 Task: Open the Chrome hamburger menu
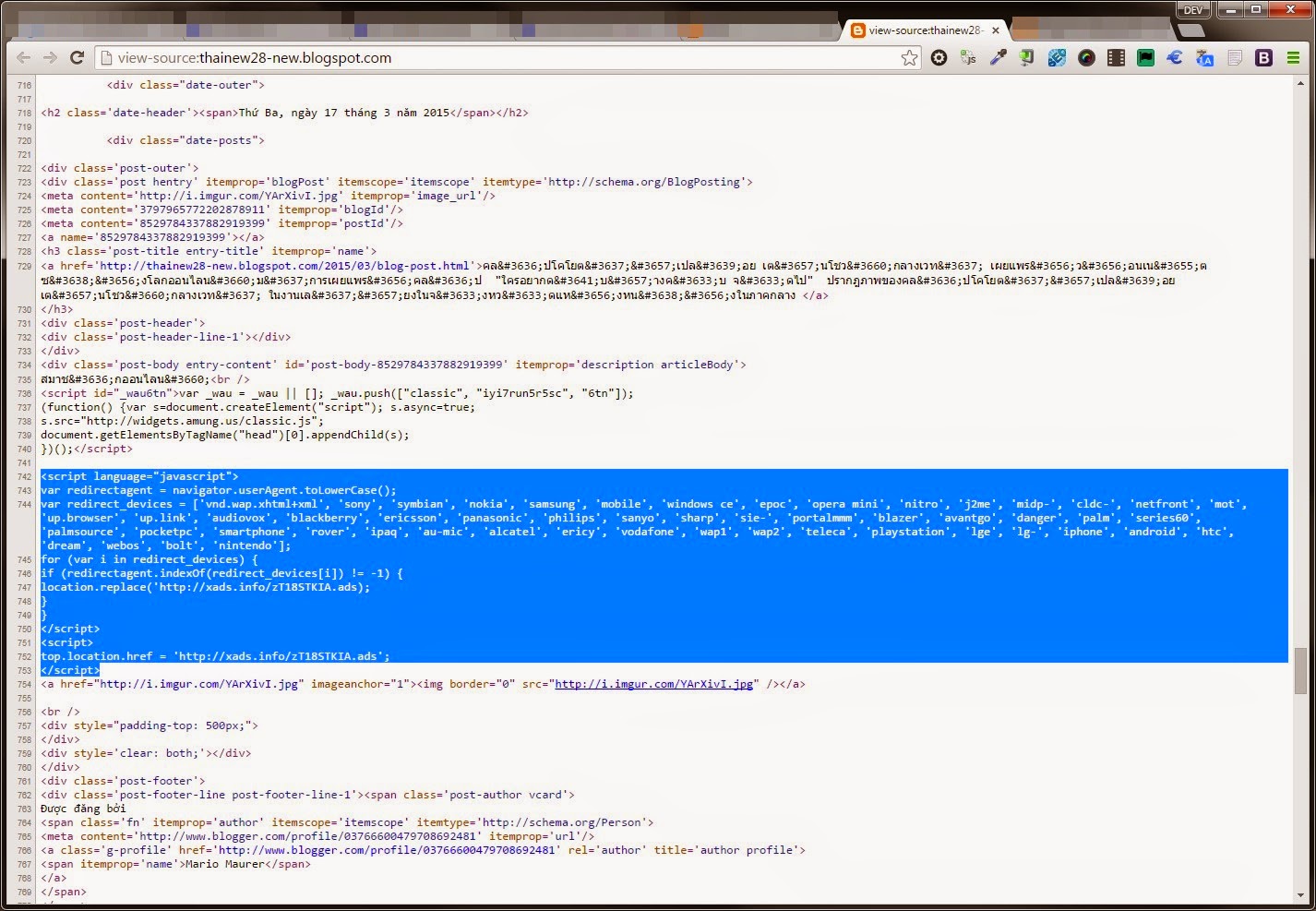pos(1293,57)
